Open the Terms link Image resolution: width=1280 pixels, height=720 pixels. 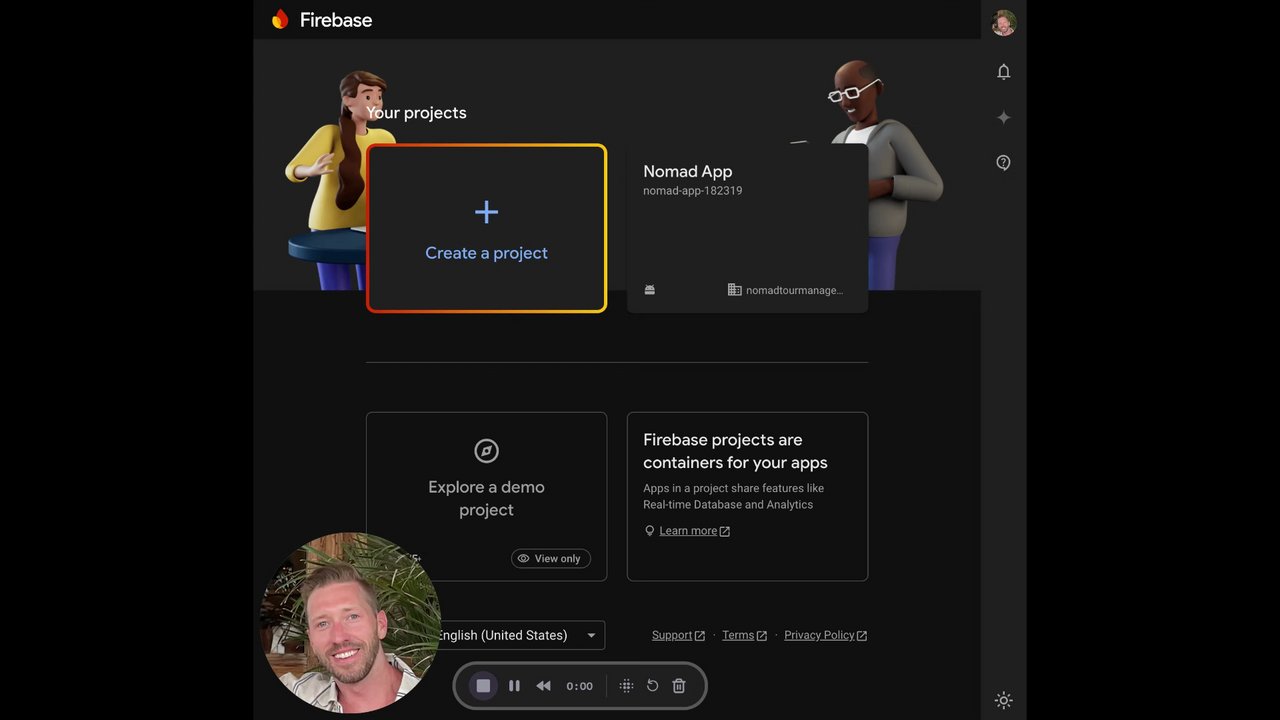744,635
